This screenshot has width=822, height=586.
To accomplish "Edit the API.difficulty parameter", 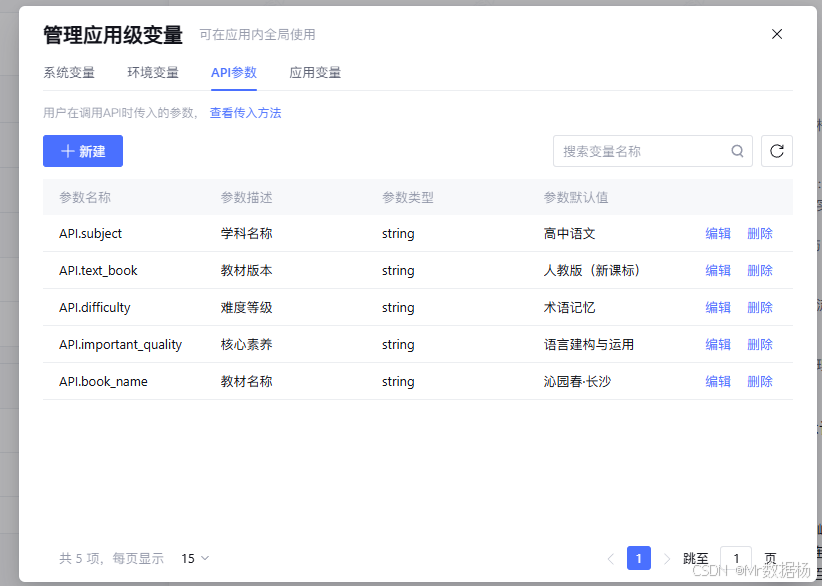I will [718, 307].
